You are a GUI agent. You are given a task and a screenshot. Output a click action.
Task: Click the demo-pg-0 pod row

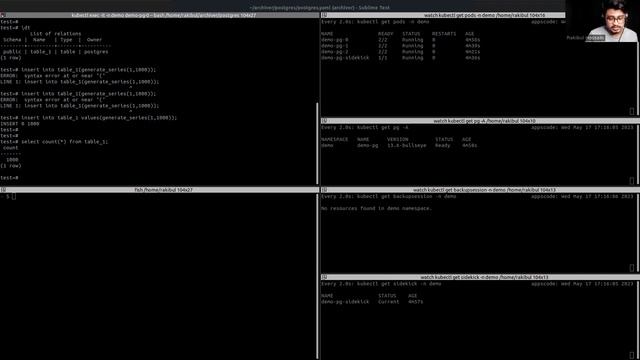click(x=400, y=40)
